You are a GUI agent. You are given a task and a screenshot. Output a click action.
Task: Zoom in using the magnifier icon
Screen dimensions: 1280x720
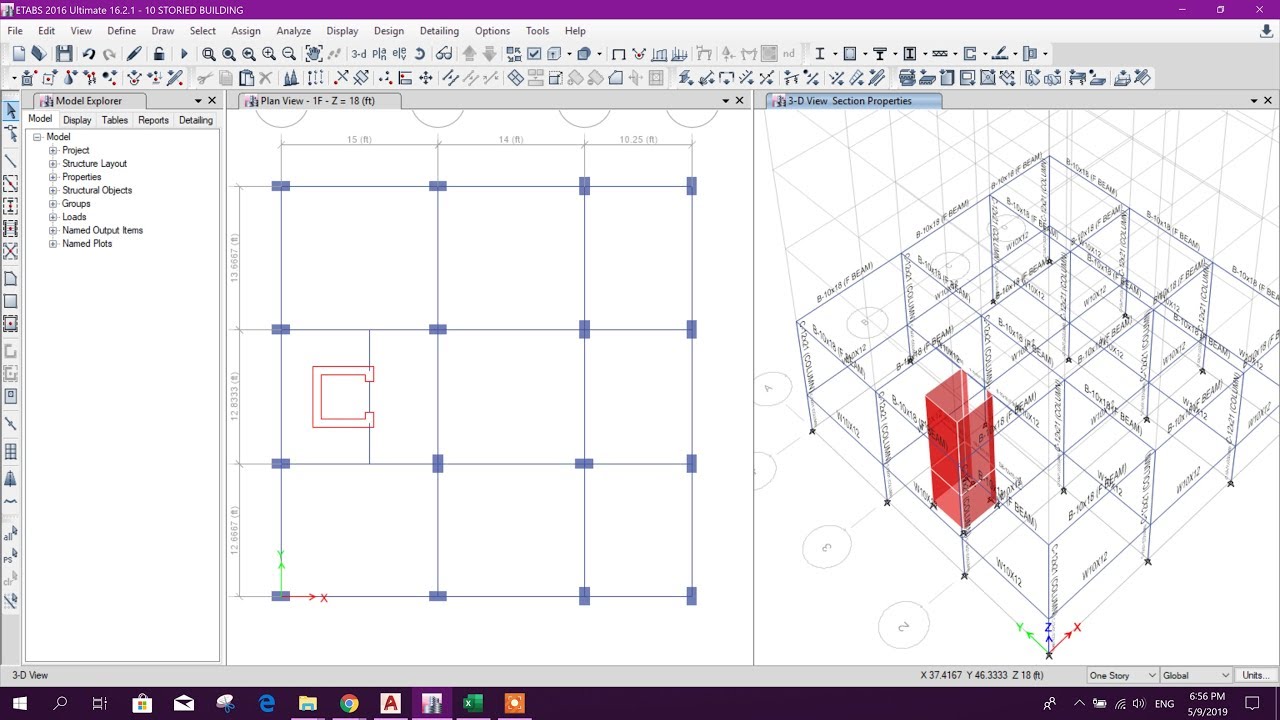(x=269, y=52)
